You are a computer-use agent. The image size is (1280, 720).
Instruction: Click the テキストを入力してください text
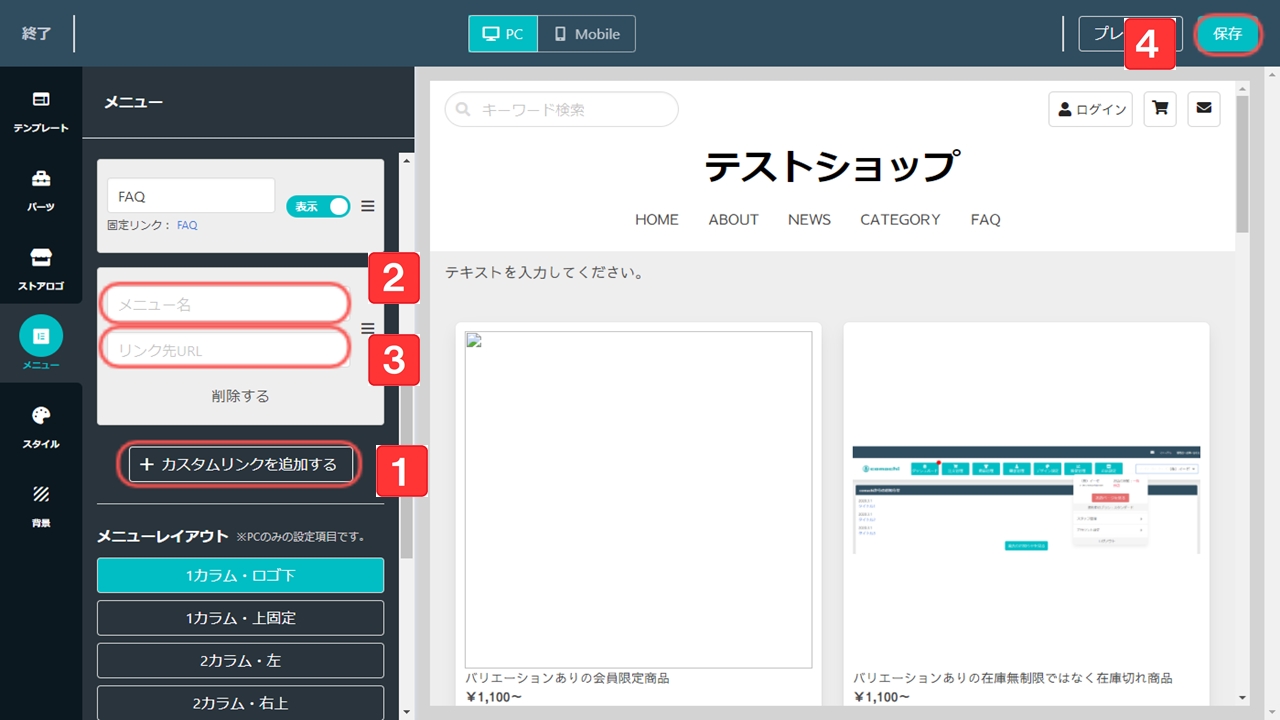point(544,272)
